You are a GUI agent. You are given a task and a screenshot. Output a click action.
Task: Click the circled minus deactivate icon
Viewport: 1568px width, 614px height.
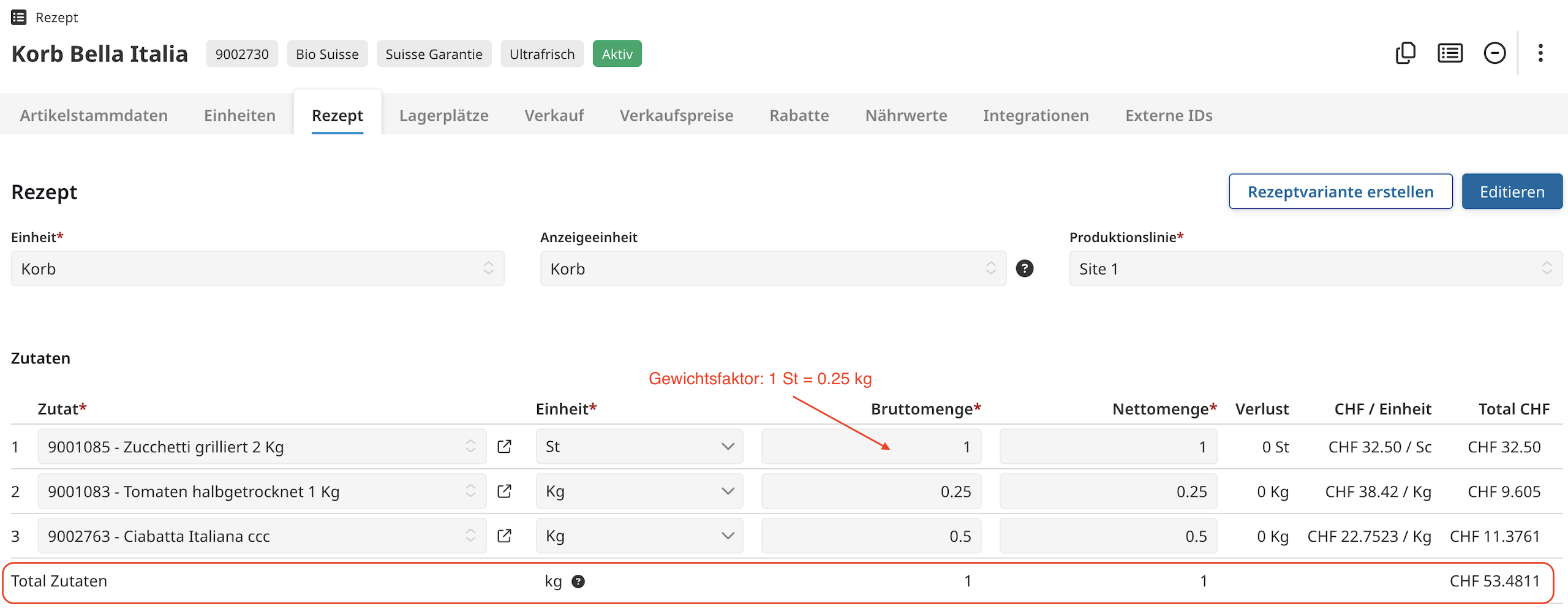(1494, 53)
